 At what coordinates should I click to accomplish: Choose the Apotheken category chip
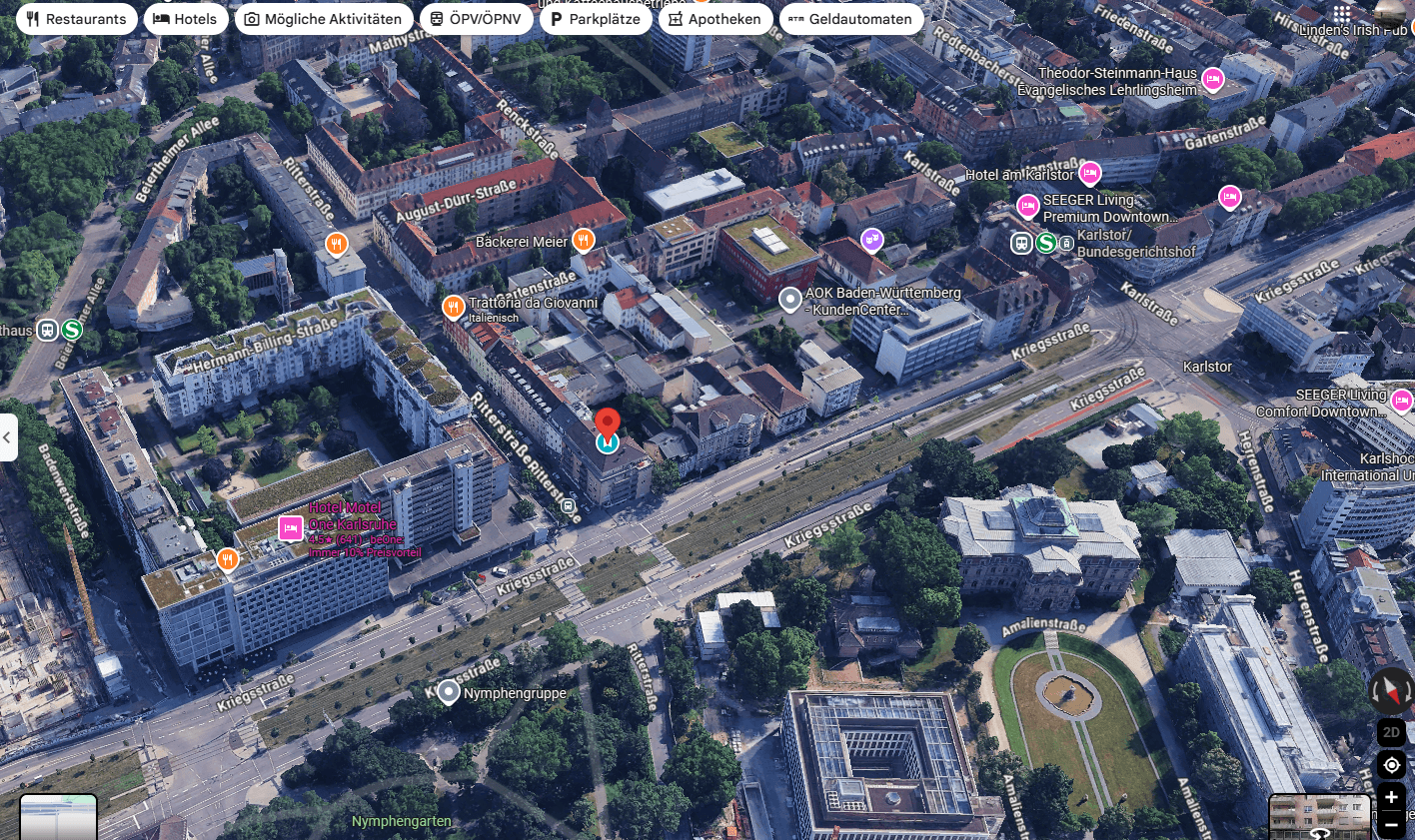tap(715, 19)
